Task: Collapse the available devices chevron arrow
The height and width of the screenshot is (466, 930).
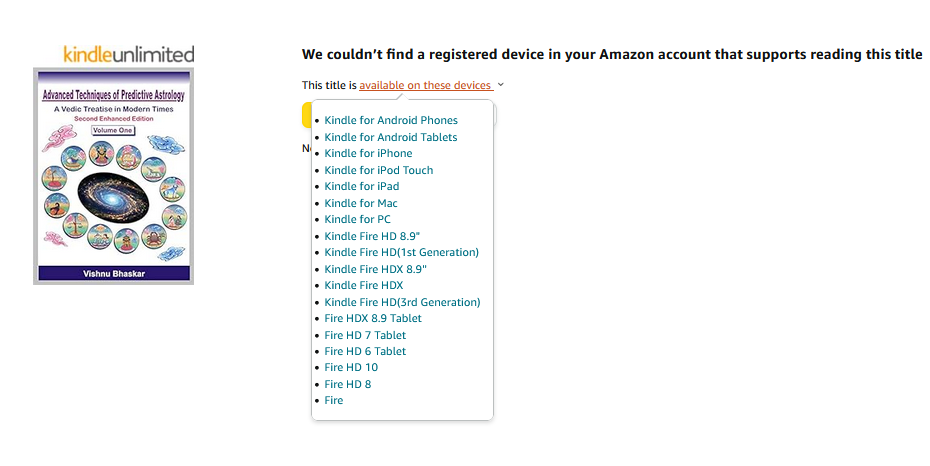Action: (501, 85)
